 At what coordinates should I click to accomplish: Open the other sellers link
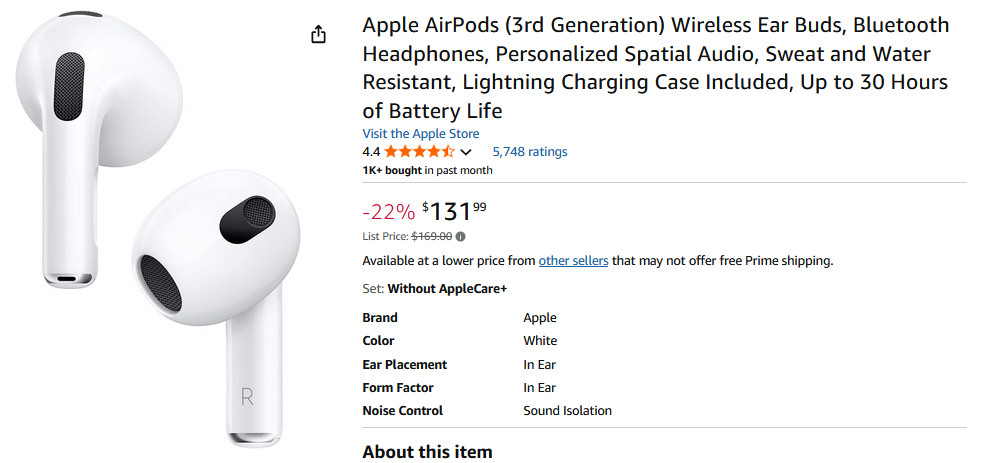pos(573,261)
